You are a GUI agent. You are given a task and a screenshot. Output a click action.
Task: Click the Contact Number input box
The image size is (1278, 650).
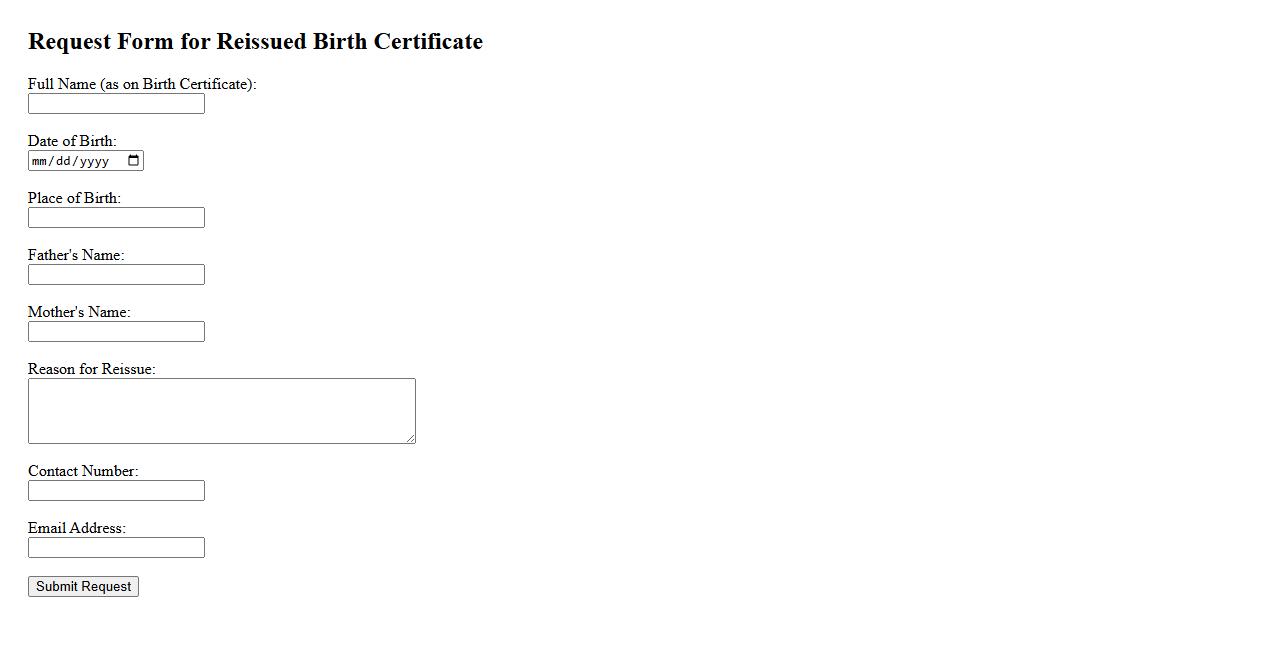[116, 491]
